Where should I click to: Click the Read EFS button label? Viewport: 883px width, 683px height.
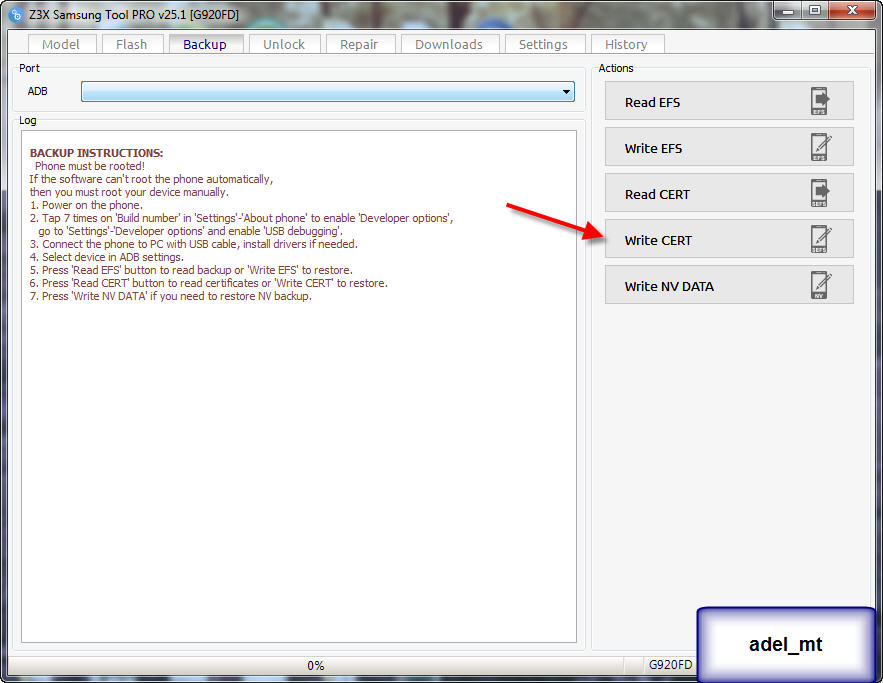tap(652, 102)
